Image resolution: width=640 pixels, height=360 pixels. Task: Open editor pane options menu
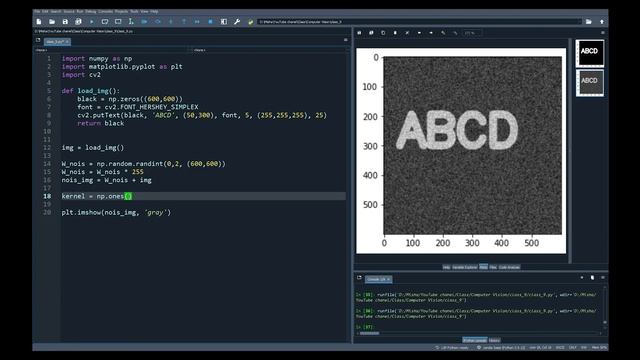(346, 40)
